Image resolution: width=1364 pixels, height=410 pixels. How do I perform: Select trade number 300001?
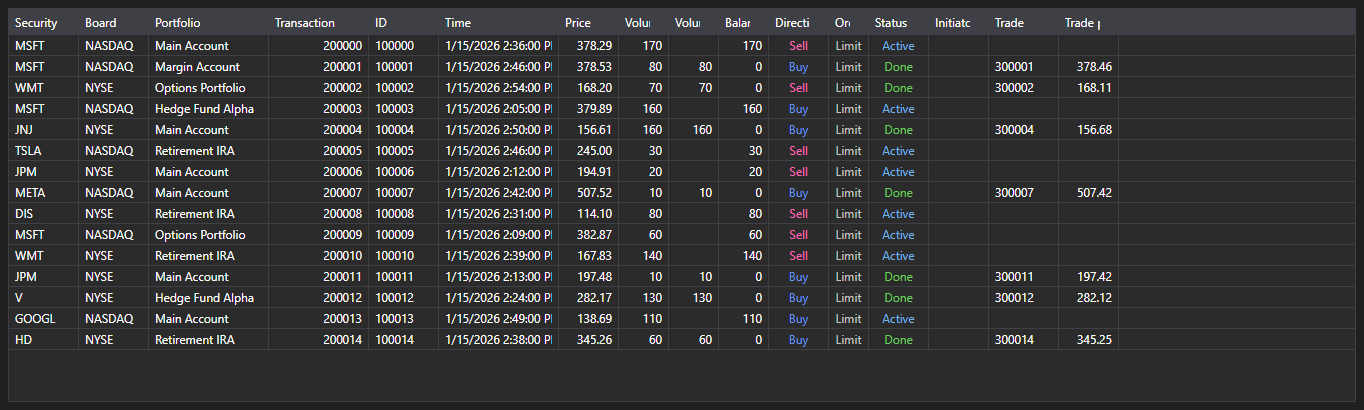pyautogui.click(x=1023, y=67)
